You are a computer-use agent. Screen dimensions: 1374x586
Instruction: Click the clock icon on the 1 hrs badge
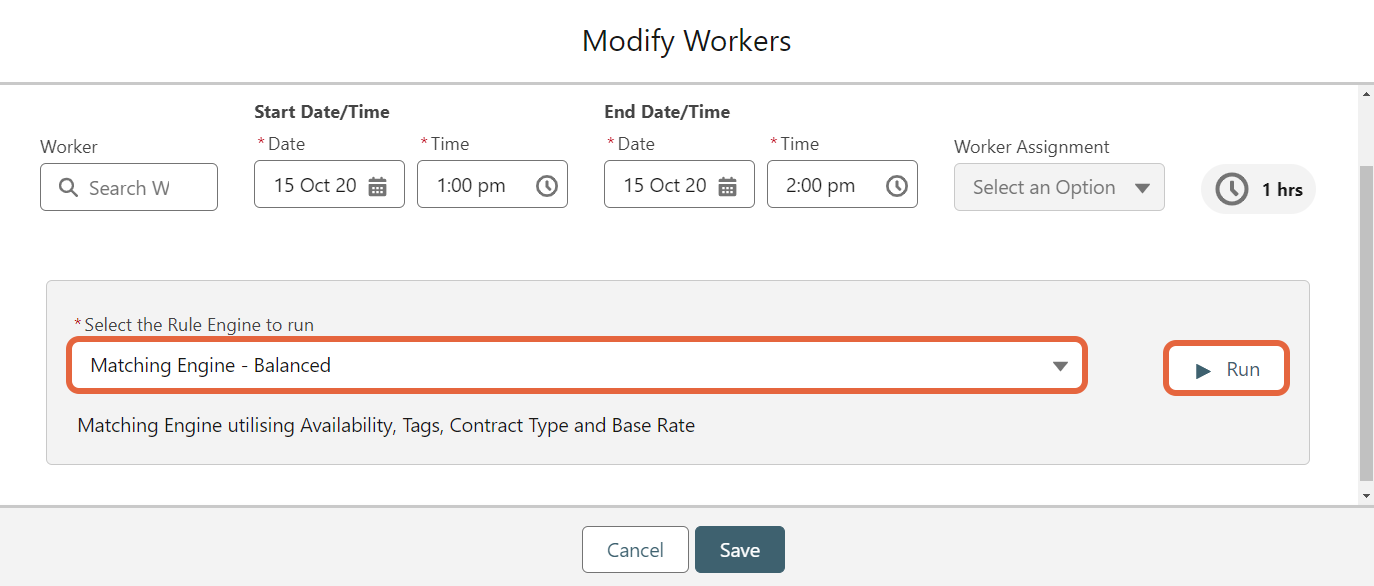click(x=1232, y=188)
